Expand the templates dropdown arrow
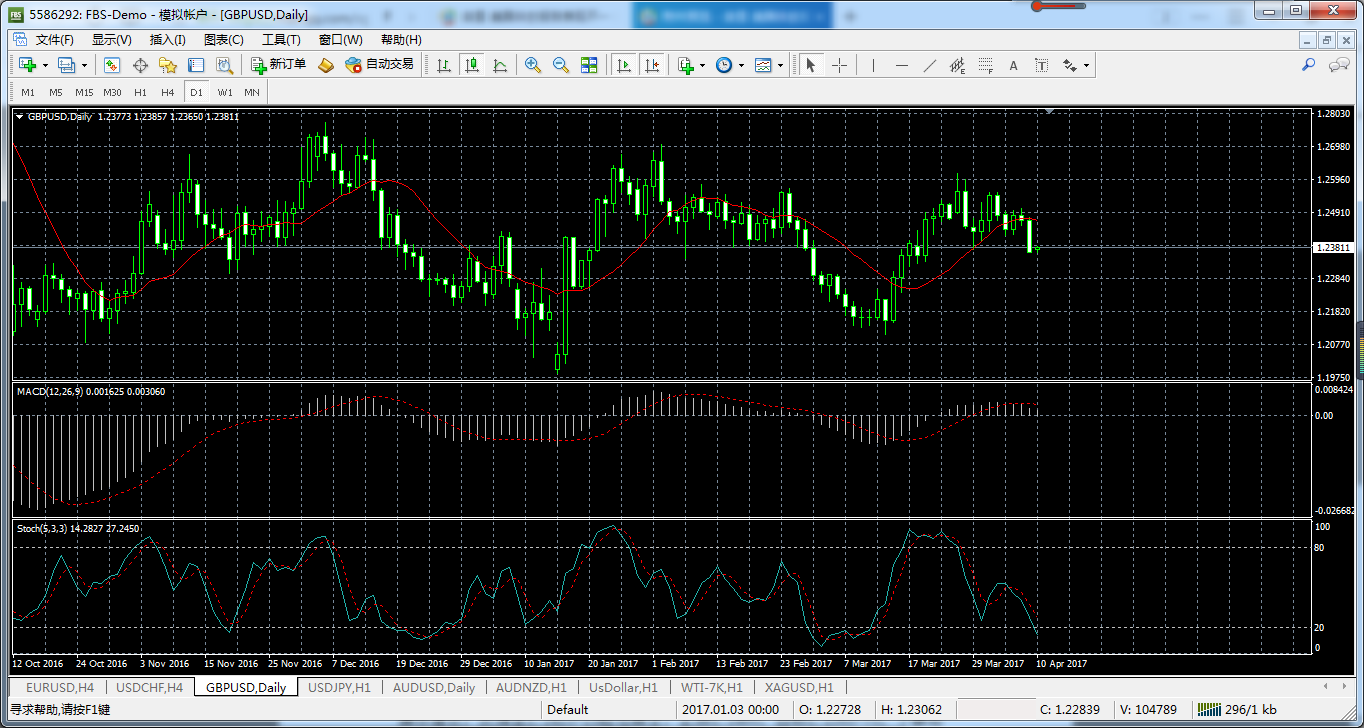Viewport: 1364px width, 728px height. coord(780,65)
